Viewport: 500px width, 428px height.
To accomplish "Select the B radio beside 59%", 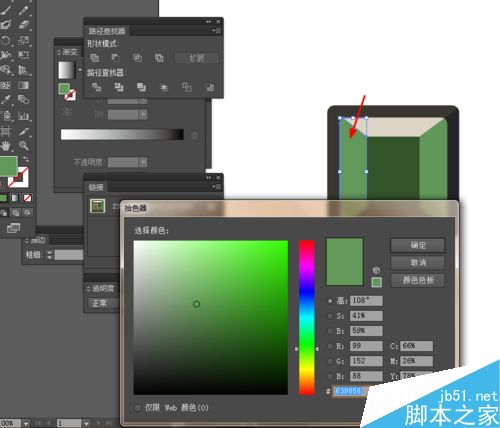I will pos(330,331).
